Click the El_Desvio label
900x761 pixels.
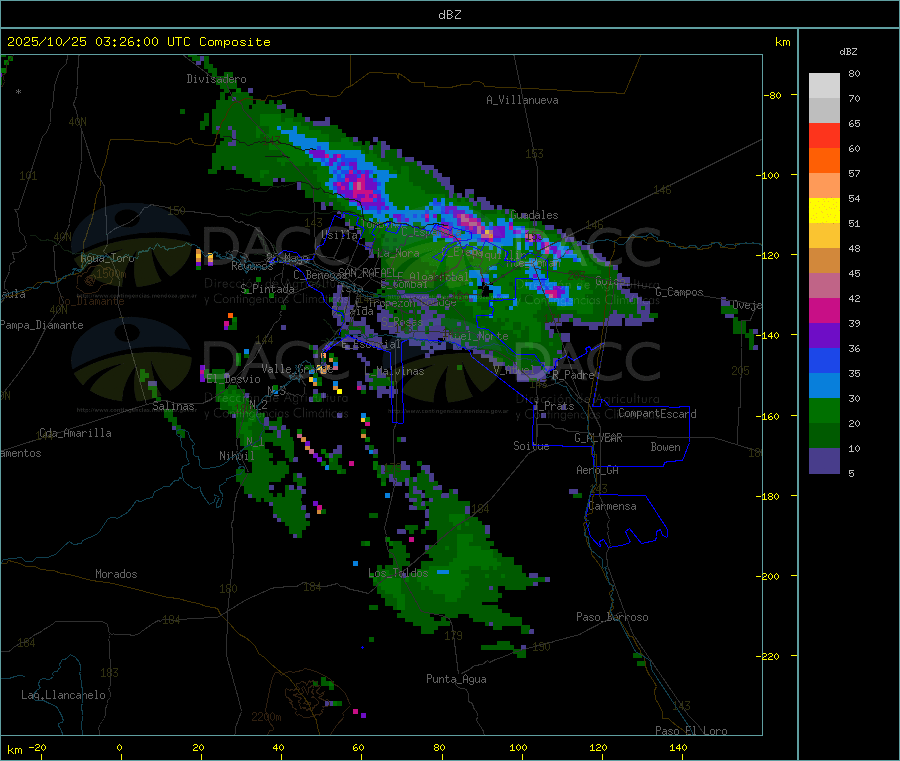tap(234, 379)
